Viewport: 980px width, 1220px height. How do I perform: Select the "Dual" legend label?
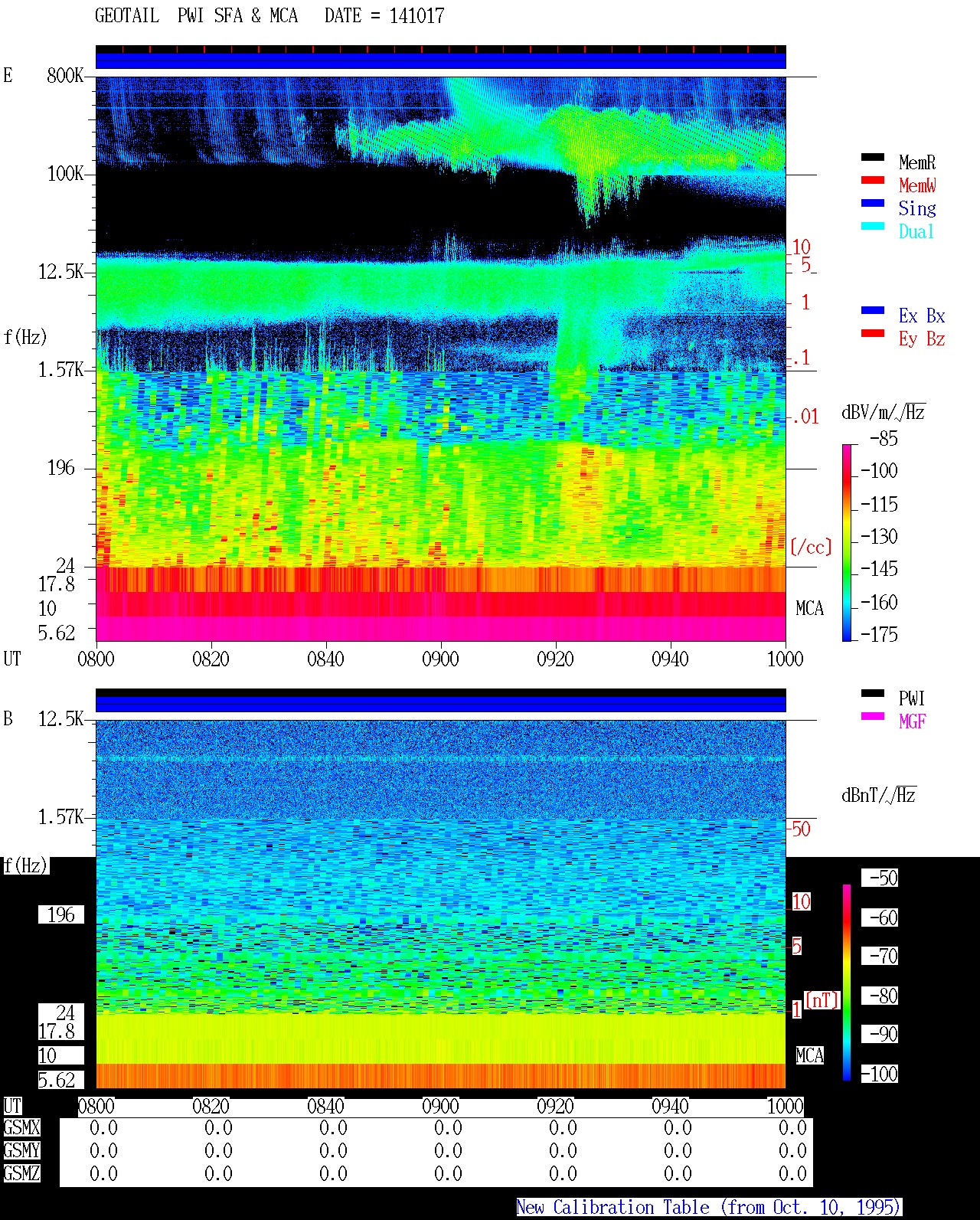point(917,231)
